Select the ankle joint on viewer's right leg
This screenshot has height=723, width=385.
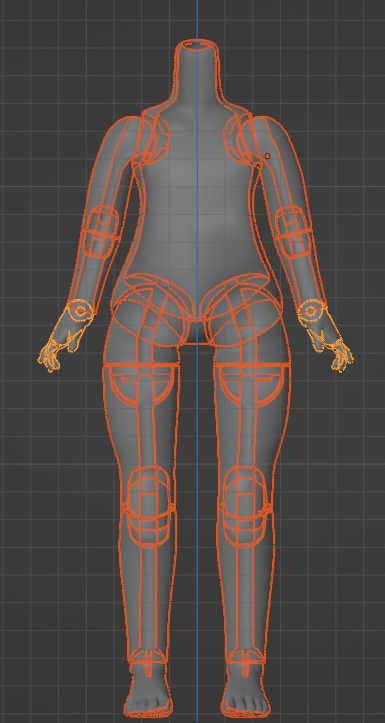(x=246, y=662)
